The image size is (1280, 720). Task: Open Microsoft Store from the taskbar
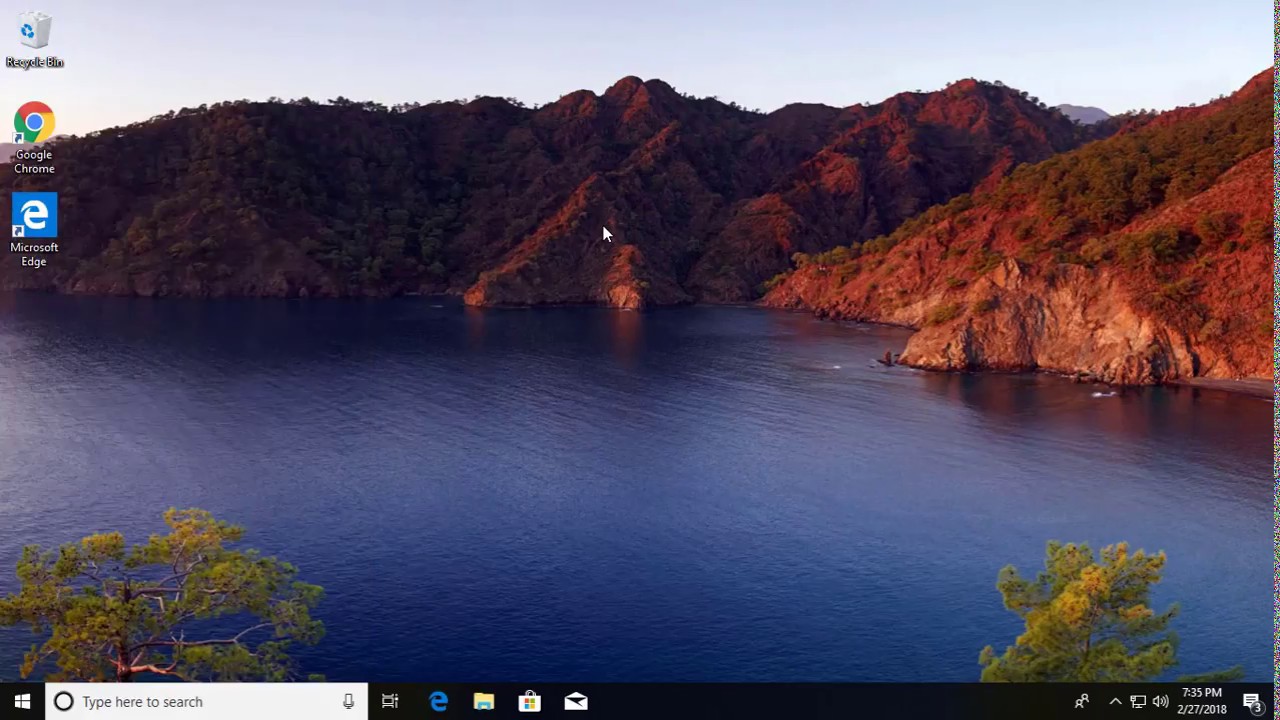(530, 702)
